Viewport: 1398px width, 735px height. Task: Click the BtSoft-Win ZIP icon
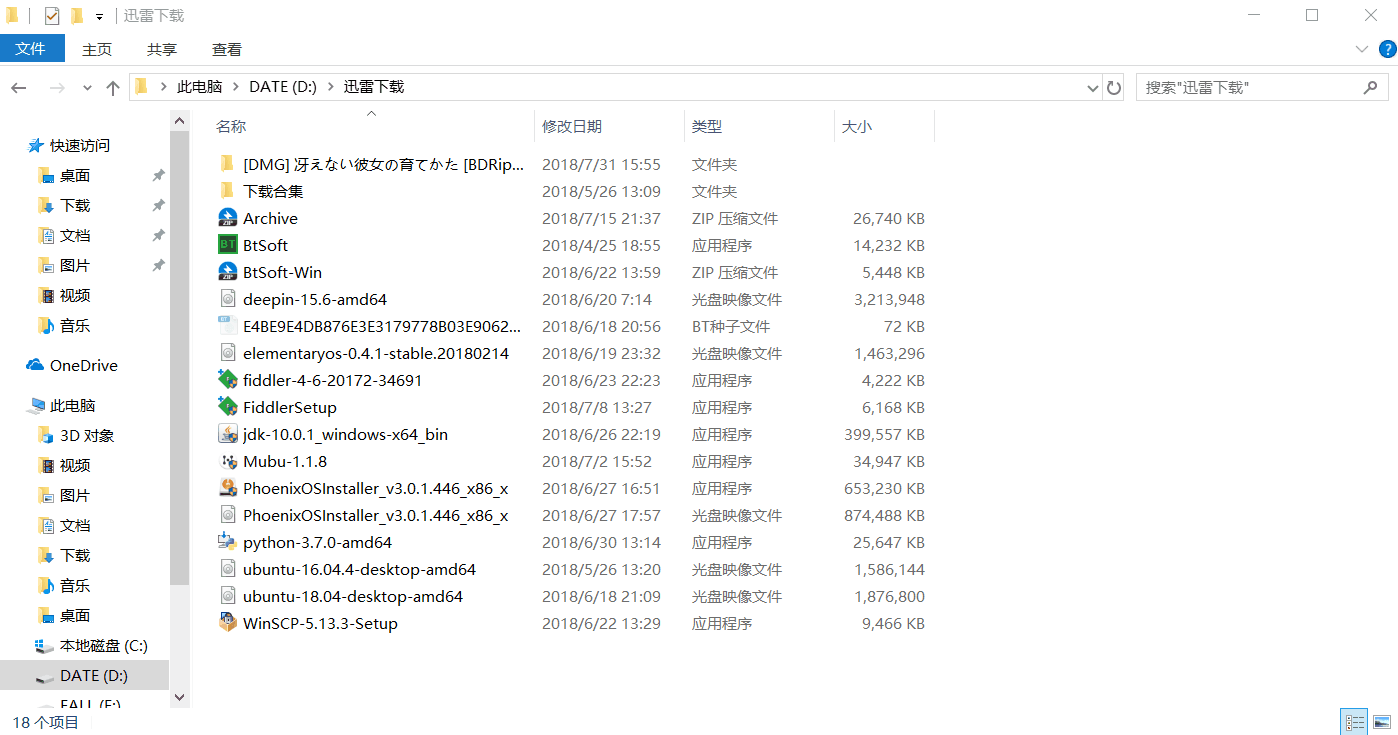227,272
